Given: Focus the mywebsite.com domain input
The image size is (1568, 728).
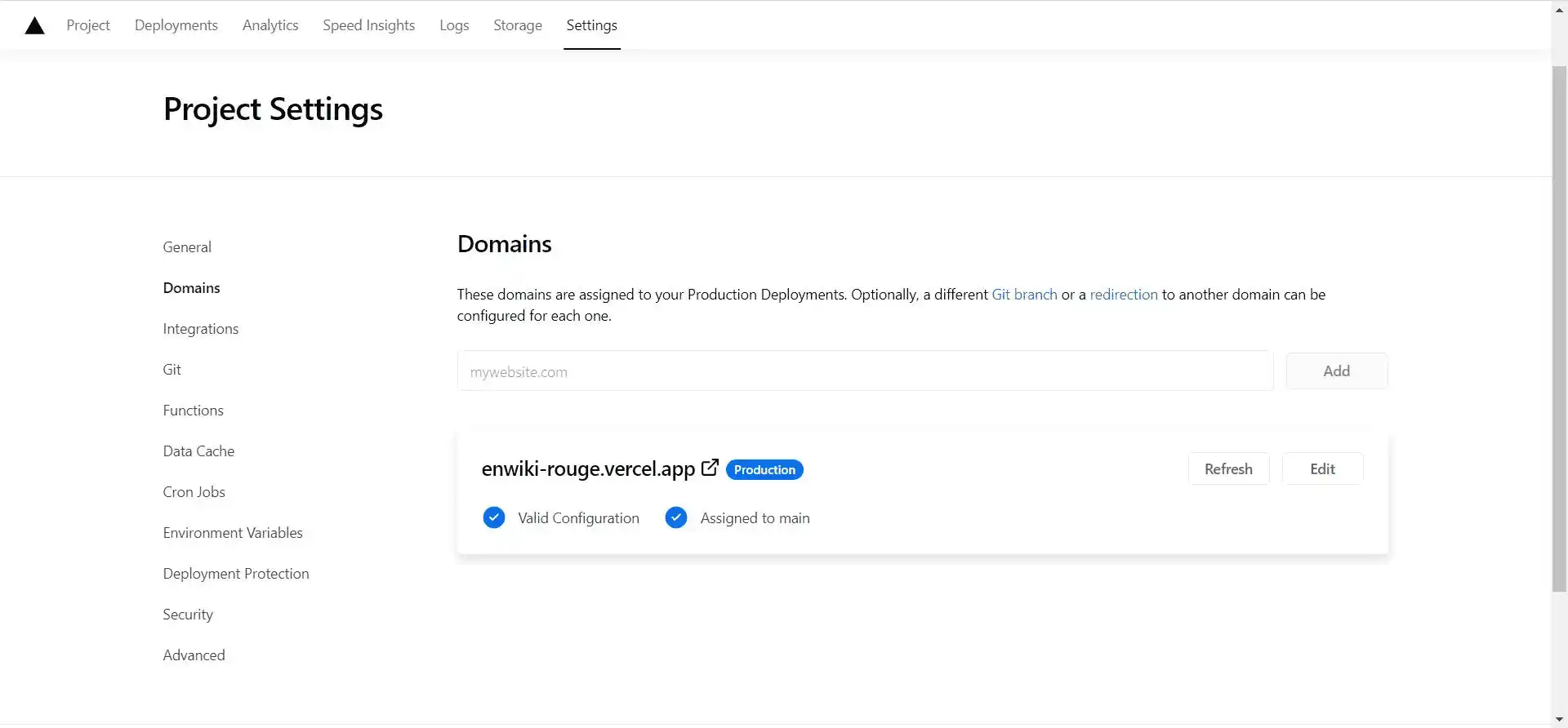Looking at the screenshot, I should pos(865,371).
